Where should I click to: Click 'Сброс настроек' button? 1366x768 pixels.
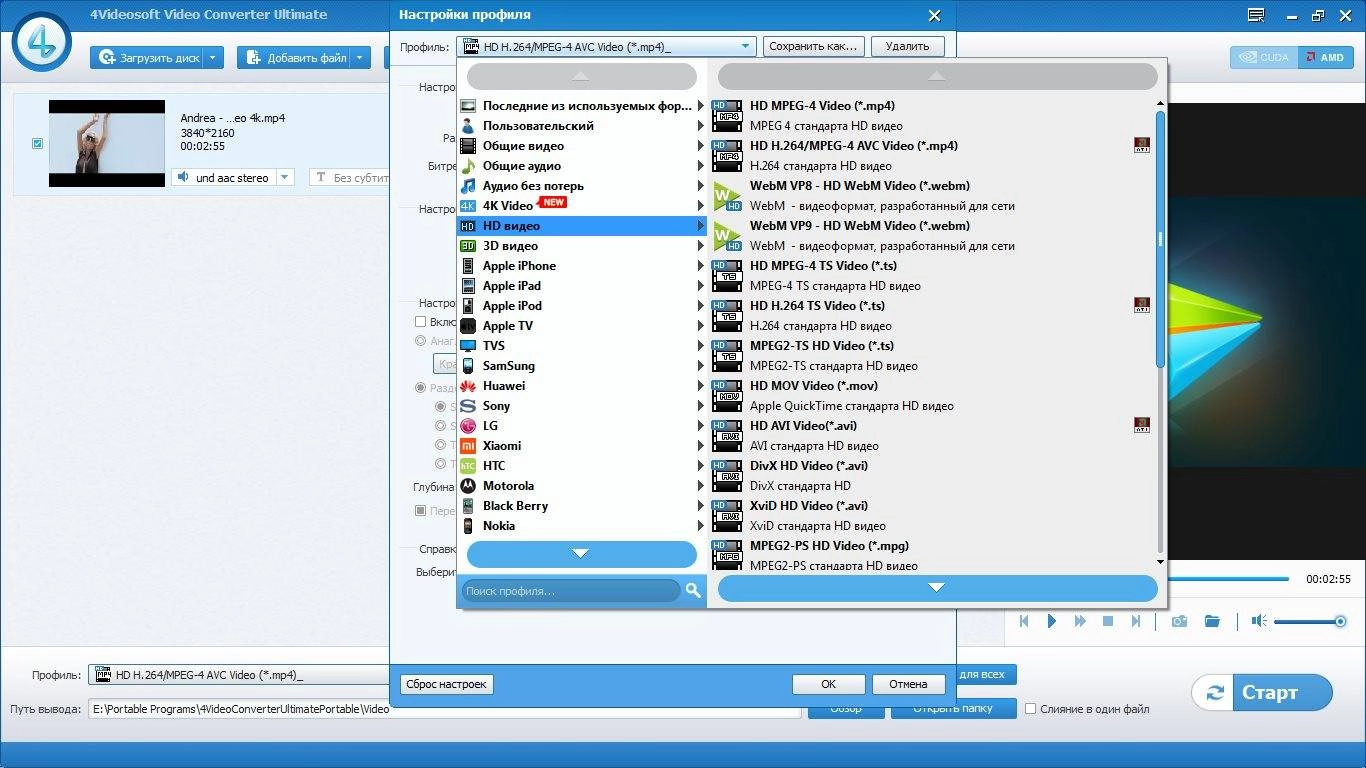pos(447,684)
